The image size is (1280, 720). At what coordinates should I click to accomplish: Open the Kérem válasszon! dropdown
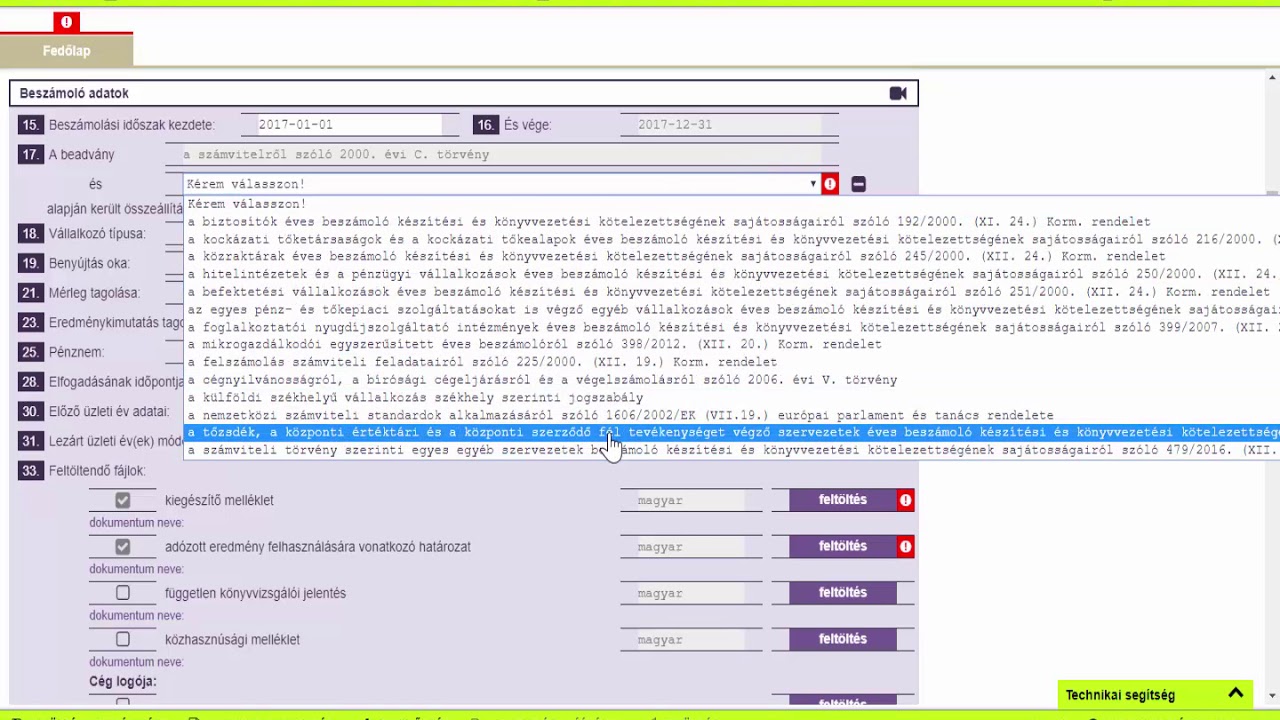502,184
